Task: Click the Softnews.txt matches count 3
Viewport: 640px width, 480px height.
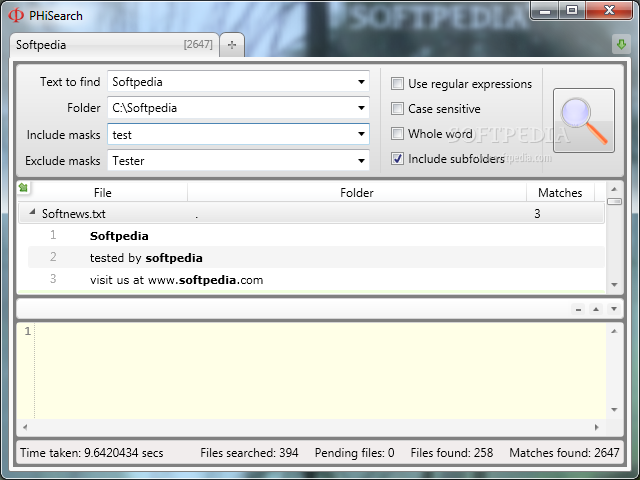Action: [x=537, y=213]
